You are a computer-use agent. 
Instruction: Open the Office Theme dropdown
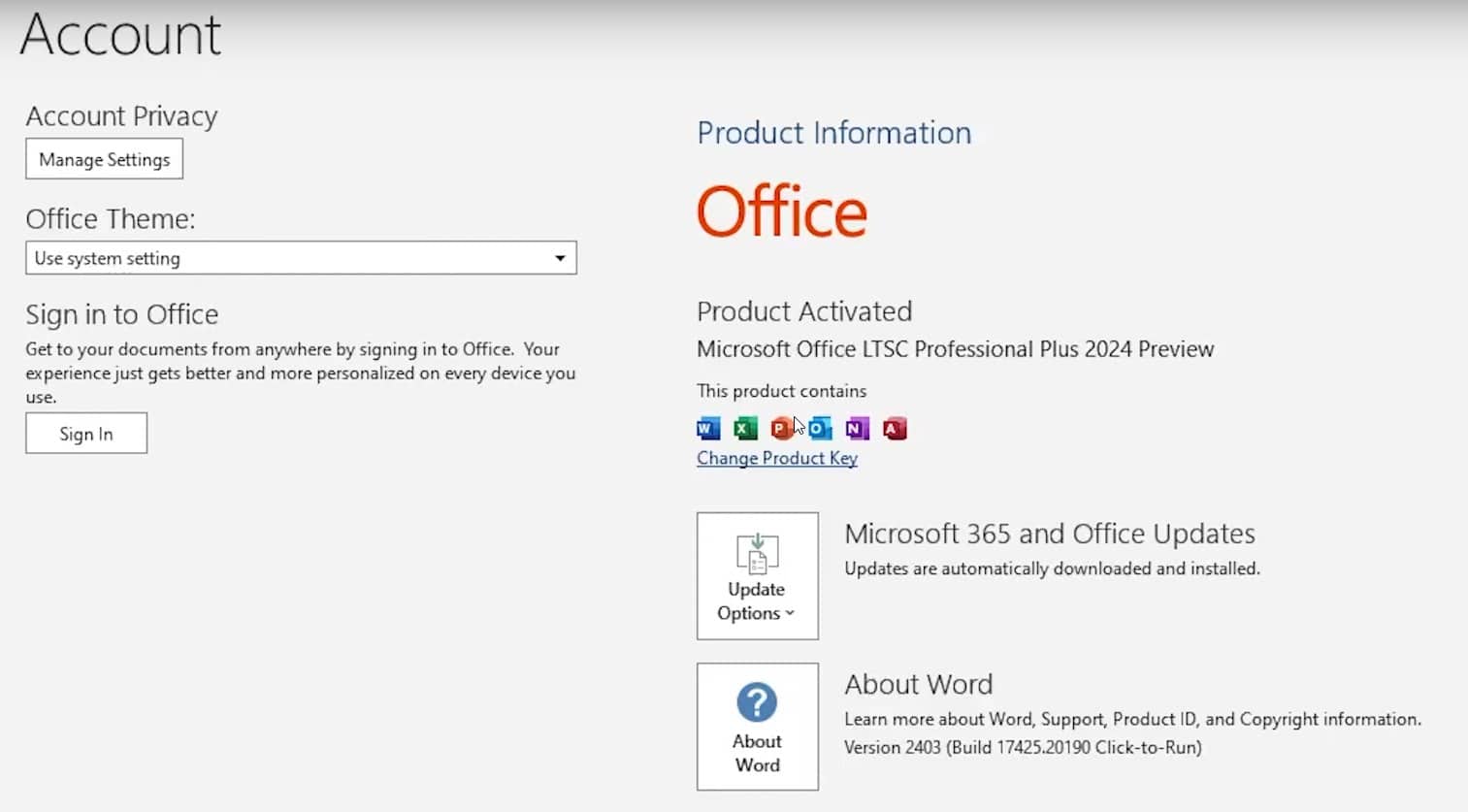301,258
